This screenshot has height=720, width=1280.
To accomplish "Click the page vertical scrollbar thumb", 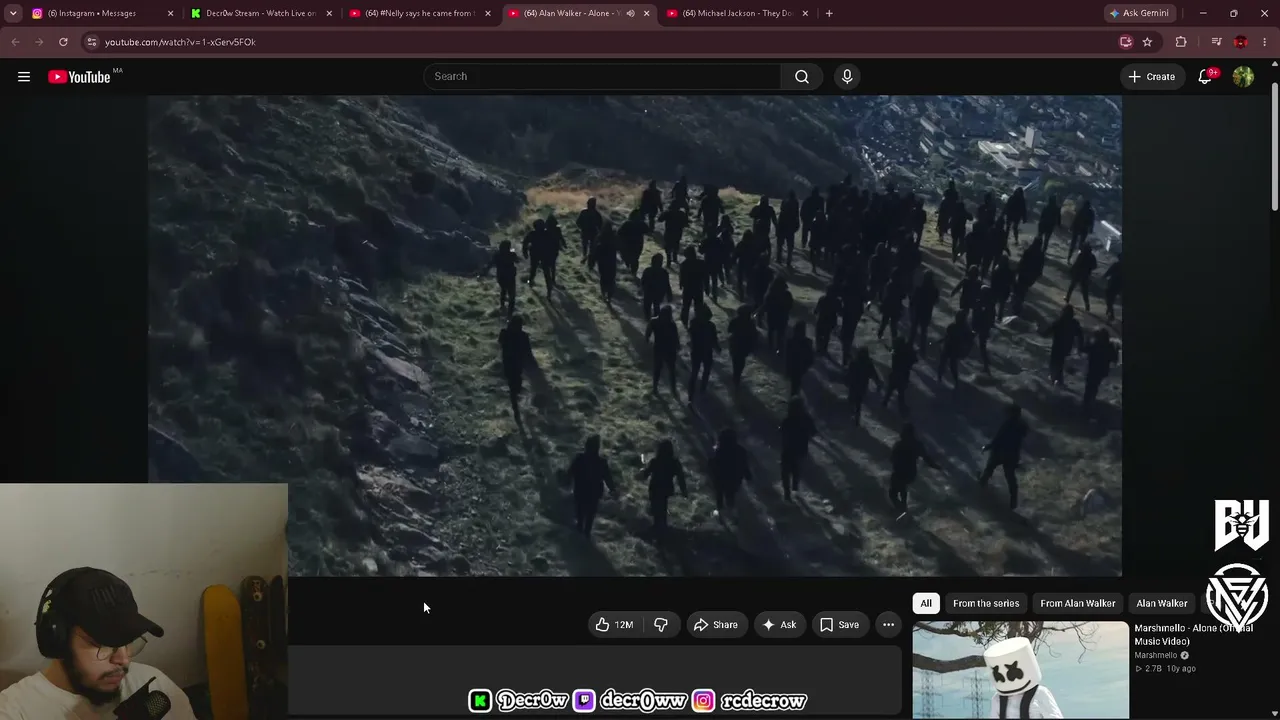I will pos(1274,145).
